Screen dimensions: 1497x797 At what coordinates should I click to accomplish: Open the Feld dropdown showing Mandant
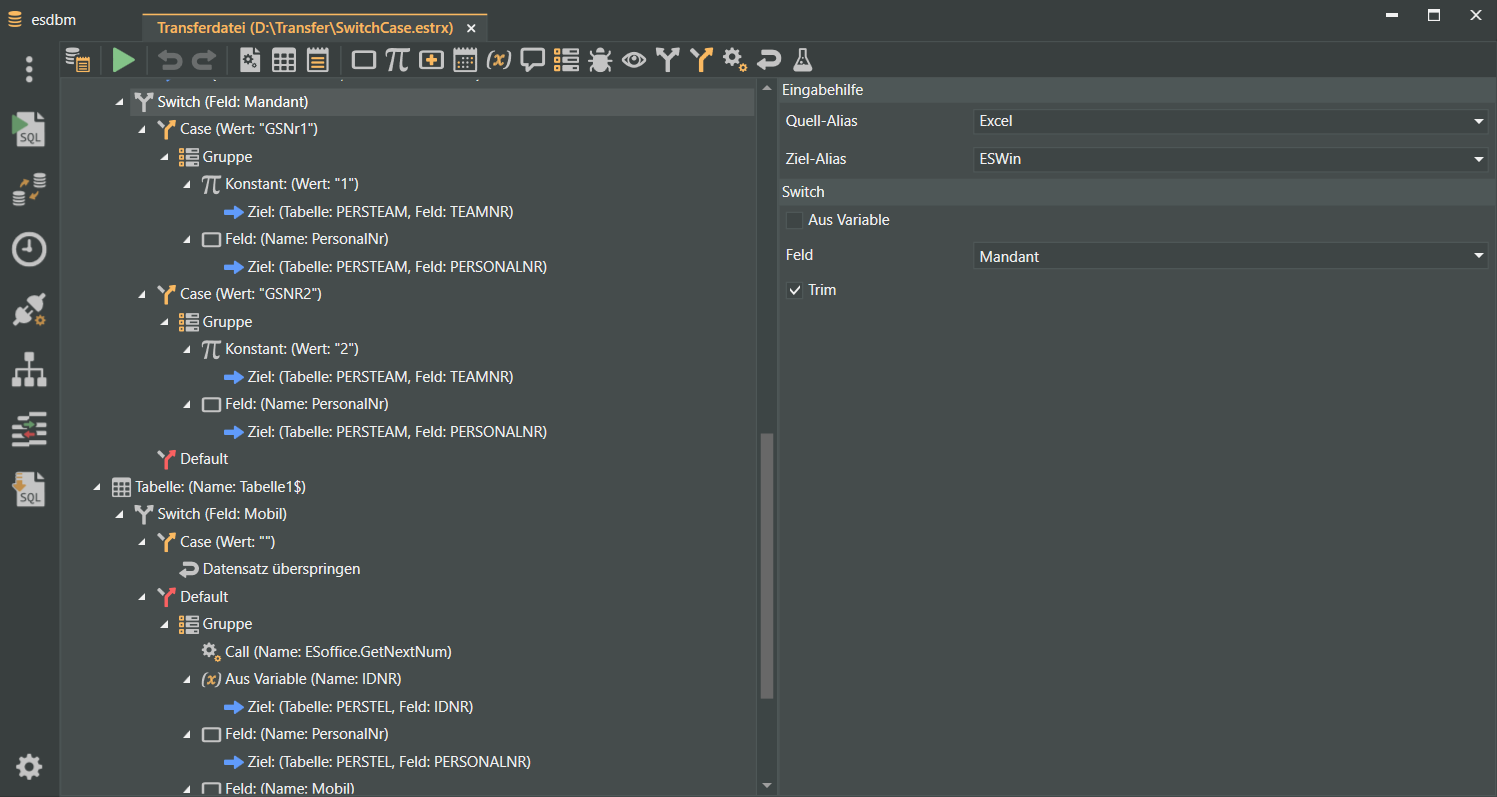[1231, 256]
